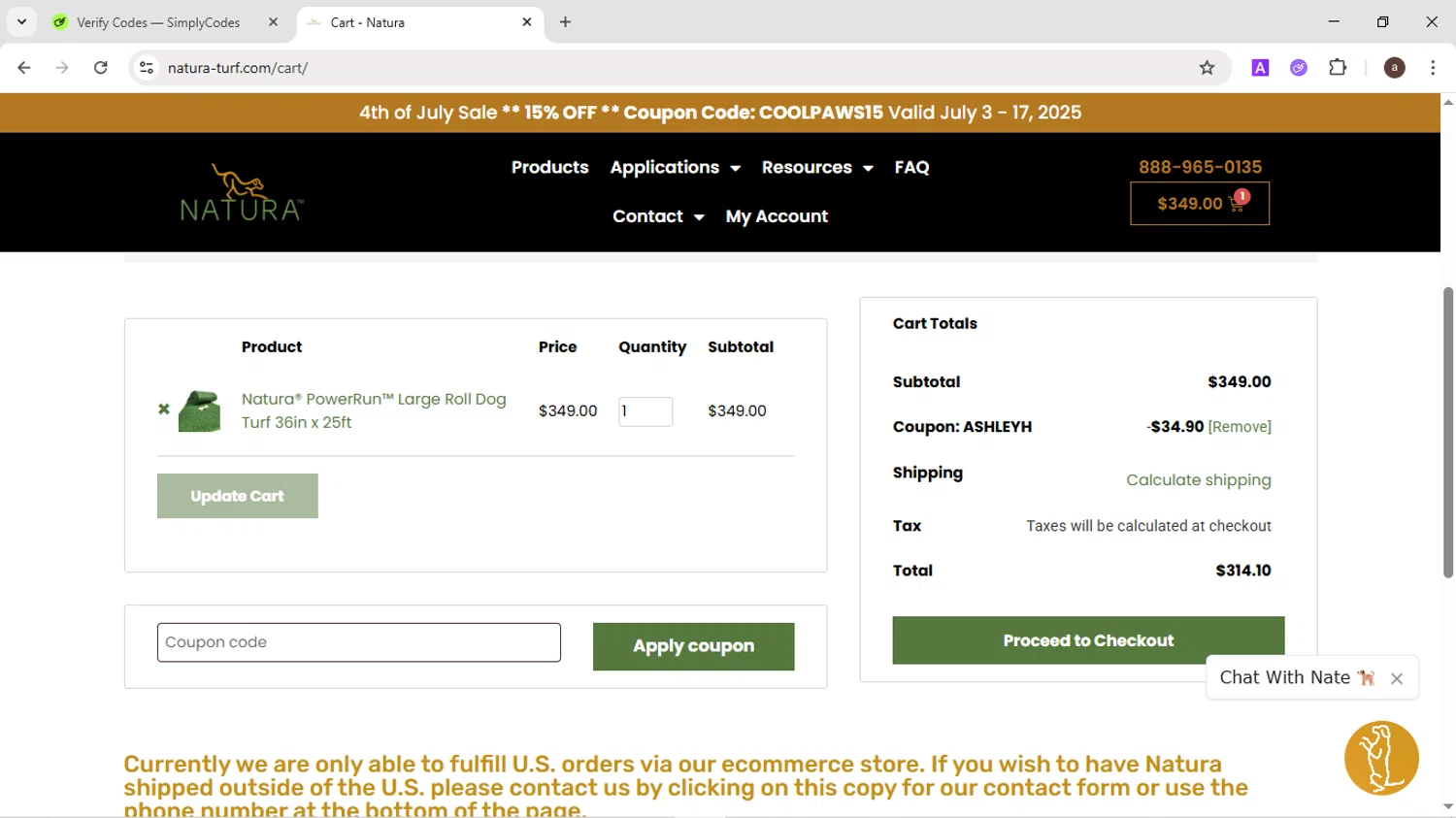This screenshot has width=1456, height=818.
Task: Click the international orders contact form text
Action: pyautogui.click(x=685, y=787)
